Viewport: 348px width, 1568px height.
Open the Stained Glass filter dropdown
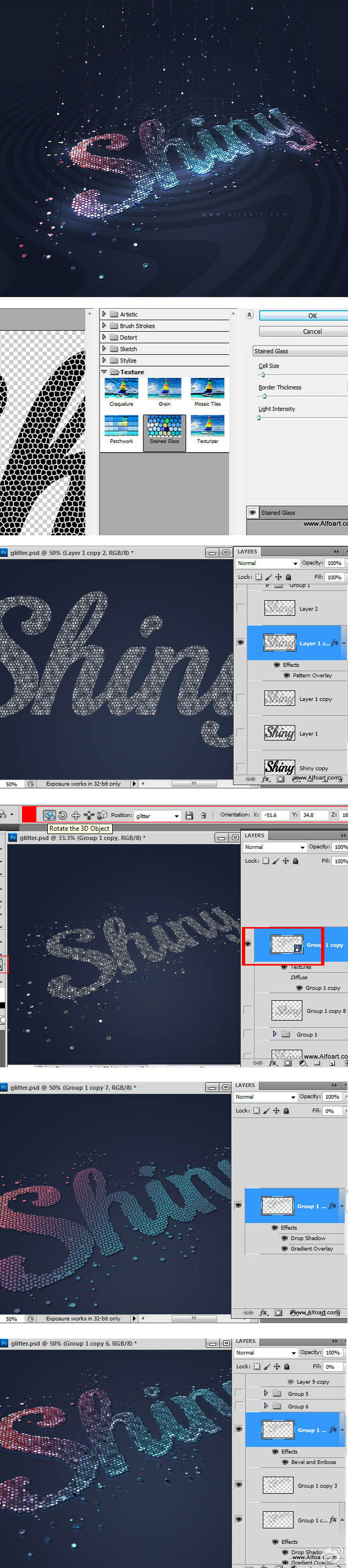[x=301, y=351]
